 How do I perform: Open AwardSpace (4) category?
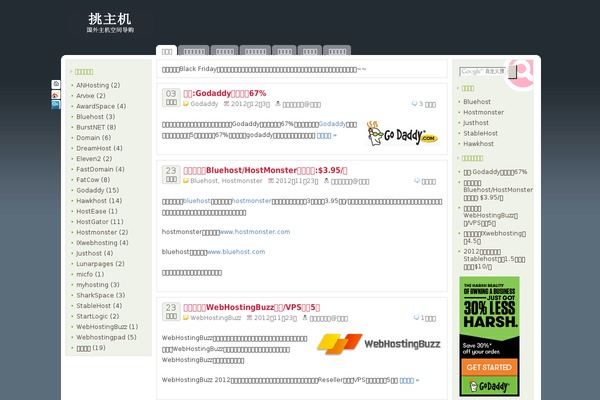tap(101, 106)
